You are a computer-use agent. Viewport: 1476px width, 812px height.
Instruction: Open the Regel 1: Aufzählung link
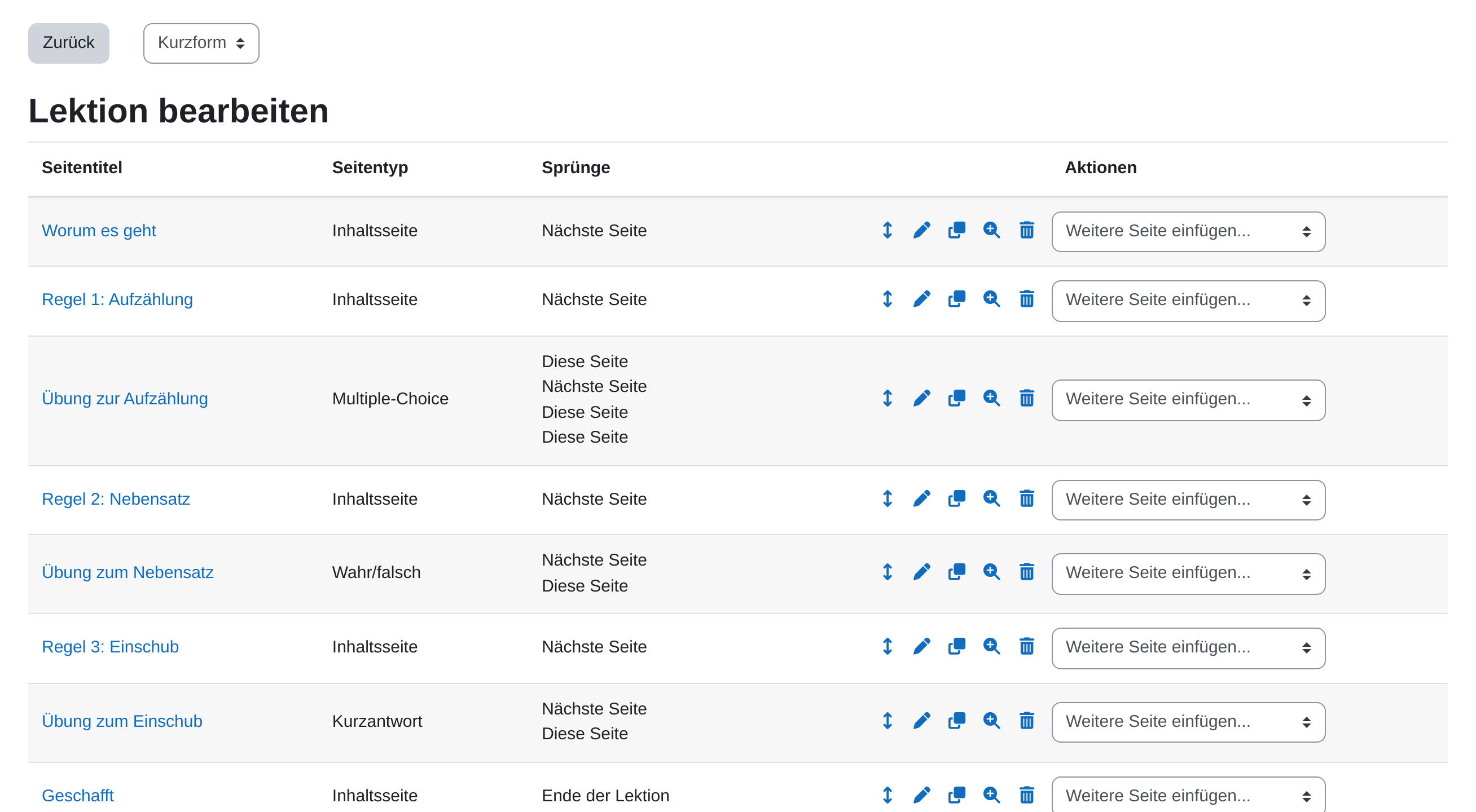click(x=117, y=299)
